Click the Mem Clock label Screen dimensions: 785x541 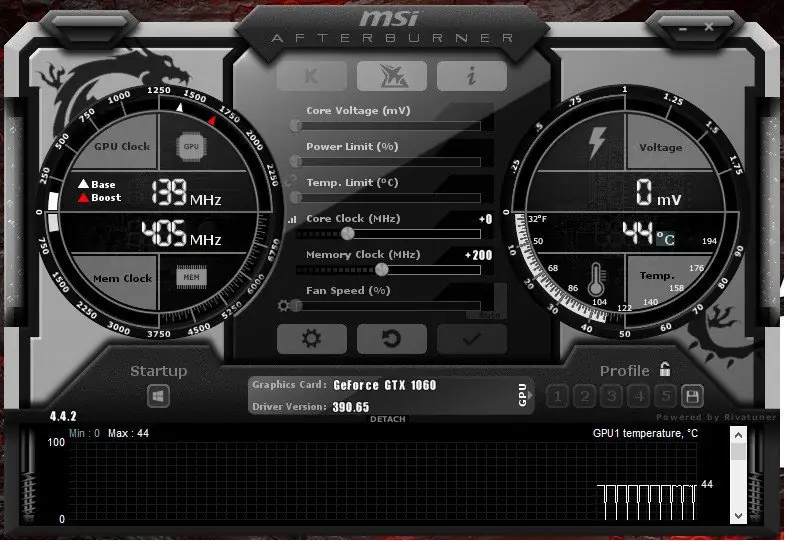pos(122,278)
